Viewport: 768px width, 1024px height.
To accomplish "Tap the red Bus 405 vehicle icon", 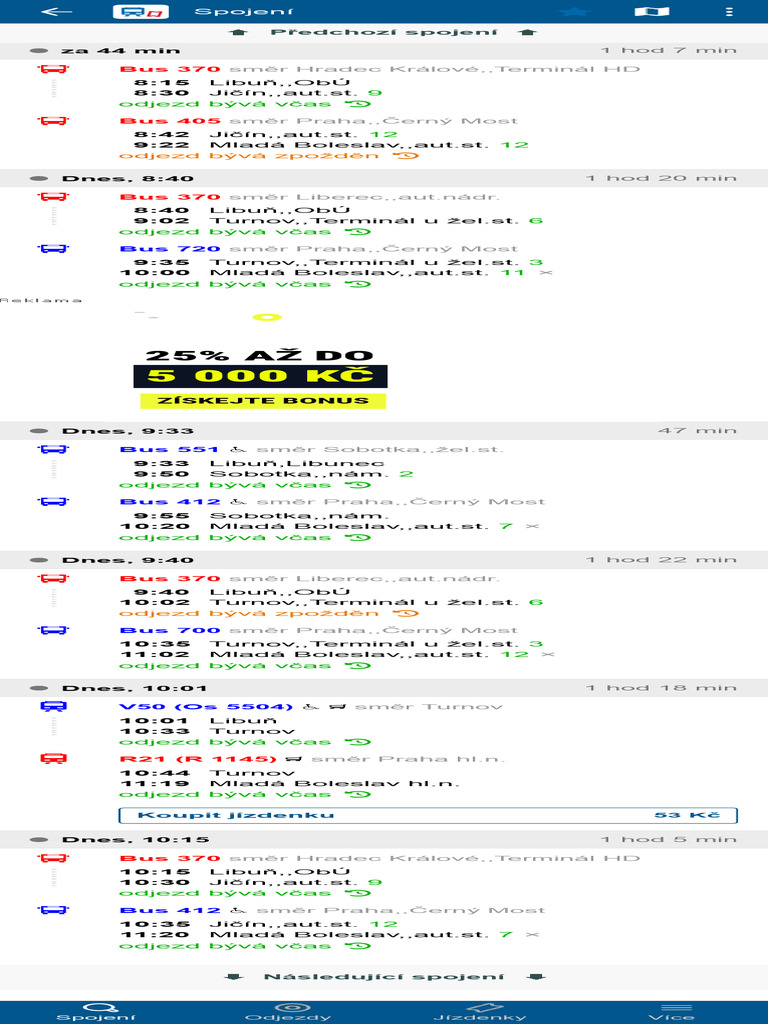I will (x=53, y=121).
